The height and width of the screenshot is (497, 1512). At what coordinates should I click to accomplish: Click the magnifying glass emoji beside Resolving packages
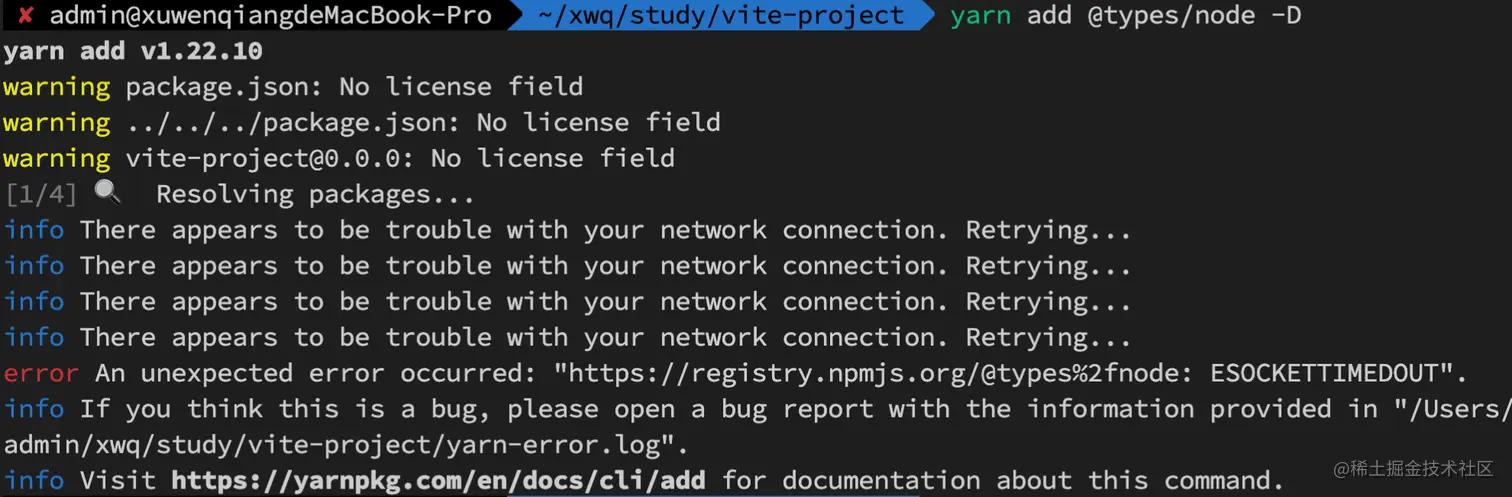click(107, 192)
